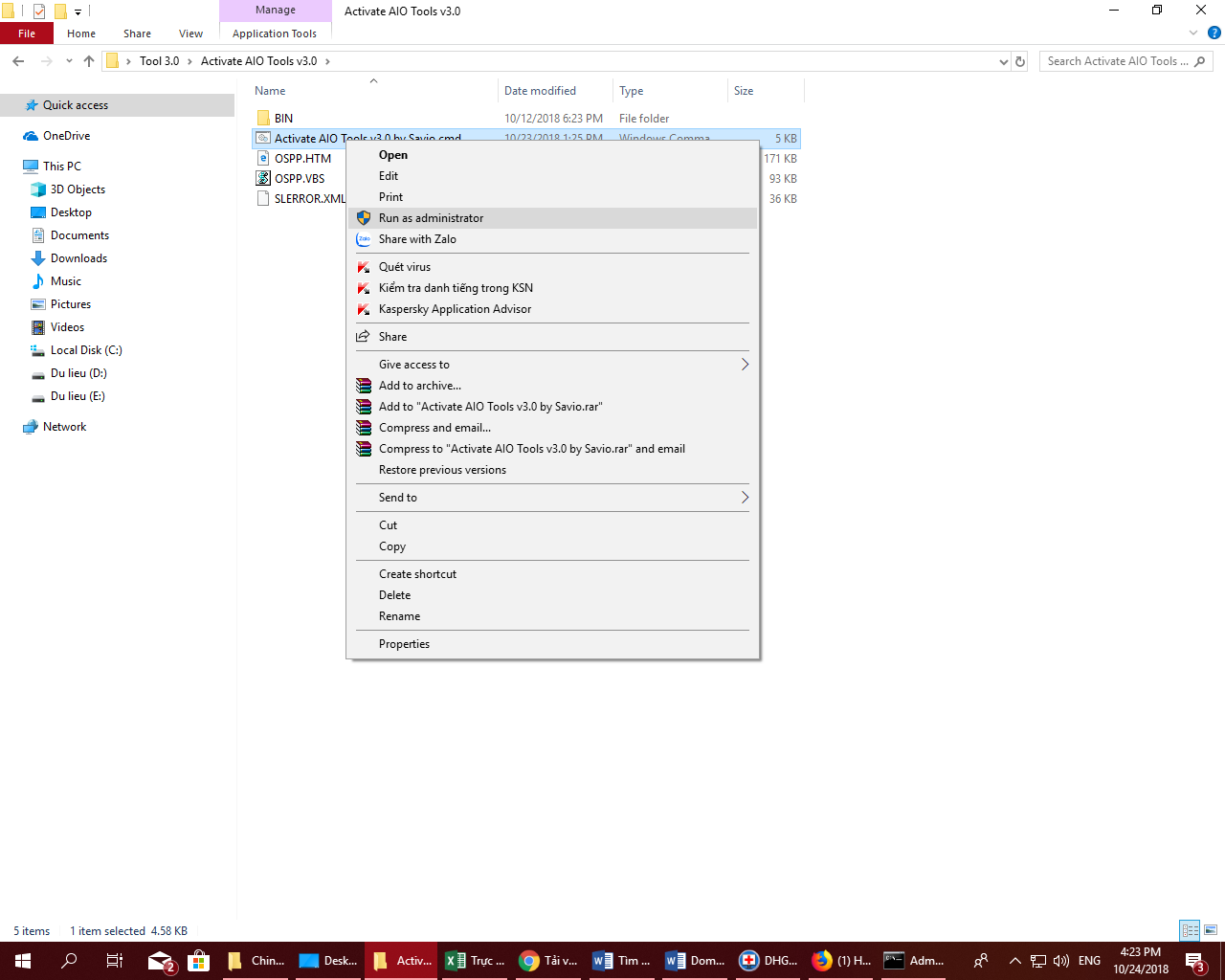This screenshot has width=1225, height=980.
Task: Switch to the View ribbon tab
Action: coord(189,33)
